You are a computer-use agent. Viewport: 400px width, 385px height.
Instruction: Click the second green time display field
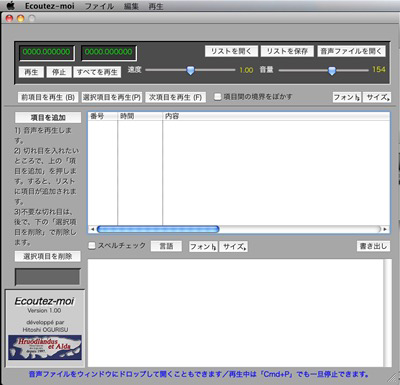[109, 52]
